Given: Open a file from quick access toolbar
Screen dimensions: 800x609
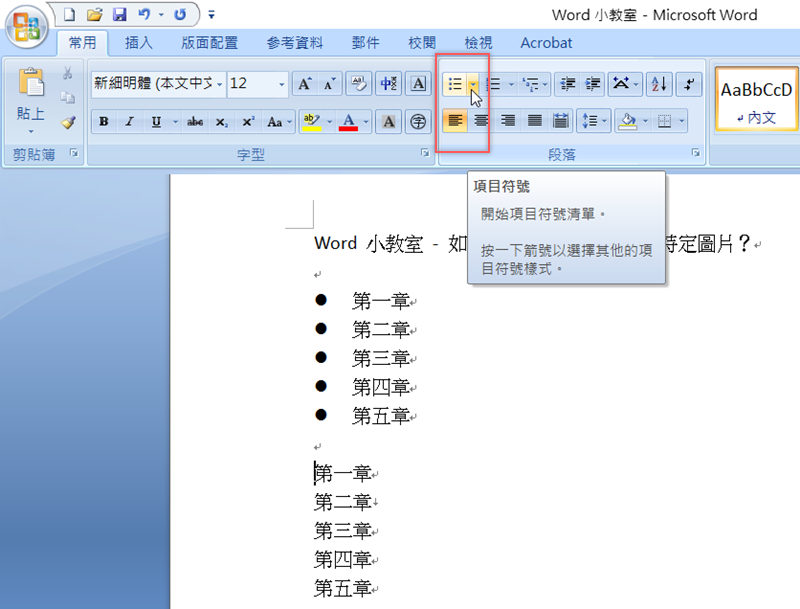Looking at the screenshot, I should [x=94, y=15].
